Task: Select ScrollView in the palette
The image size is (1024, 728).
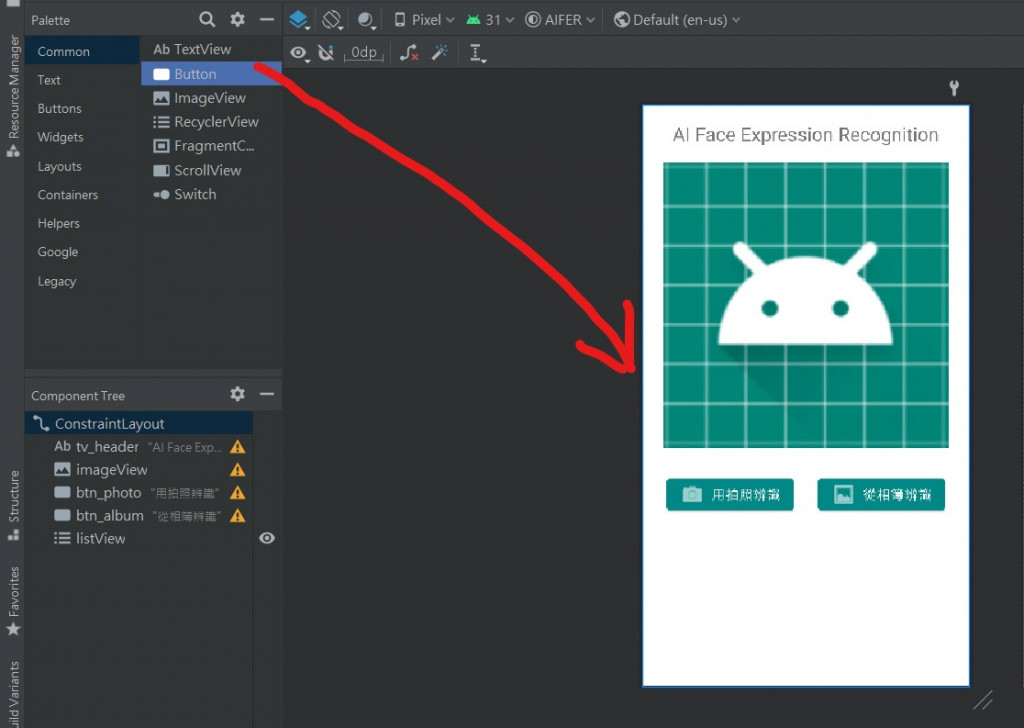Action: tap(211, 170)
